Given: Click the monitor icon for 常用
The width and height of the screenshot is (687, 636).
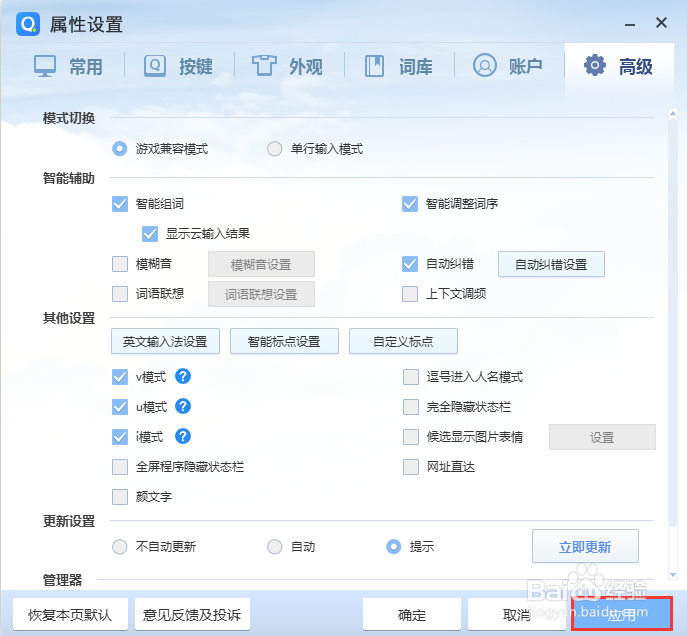Looking at the screenshot, I should point(45,66).
